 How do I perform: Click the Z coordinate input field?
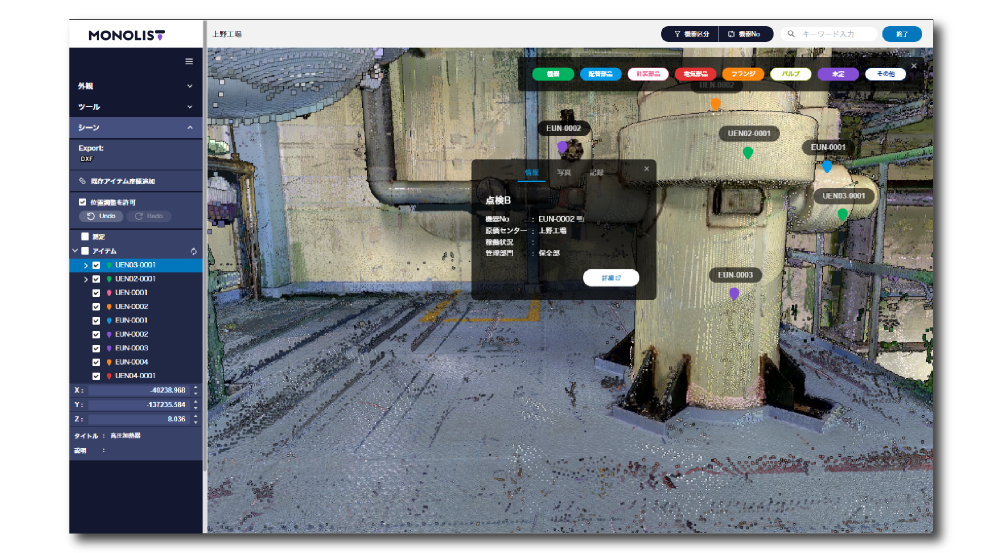[139, 419]
